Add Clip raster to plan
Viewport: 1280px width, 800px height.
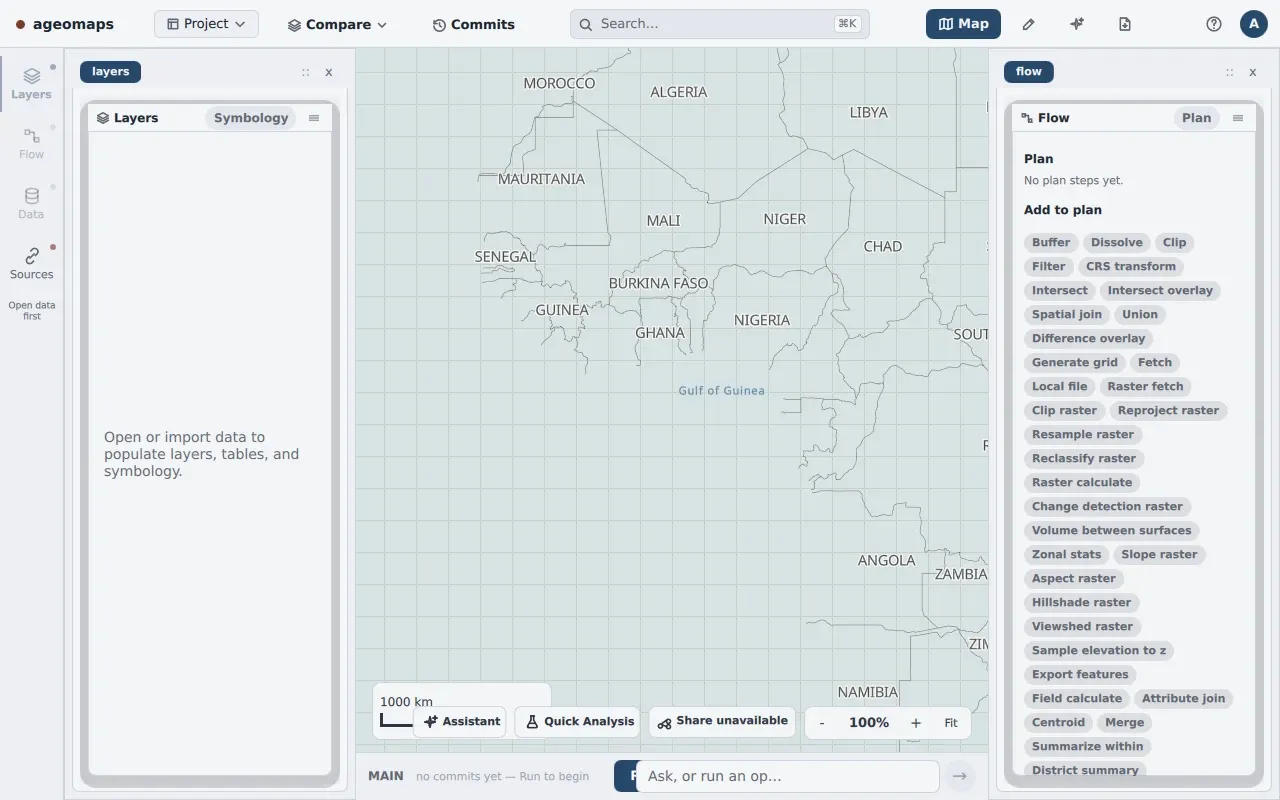pos(1065,411)
